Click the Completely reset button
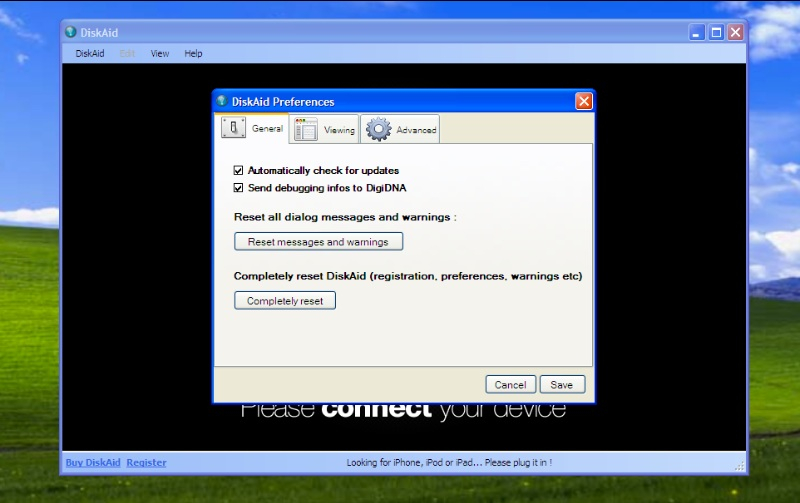800x503 pixels. pyautogui.click(x=285, y=301)
